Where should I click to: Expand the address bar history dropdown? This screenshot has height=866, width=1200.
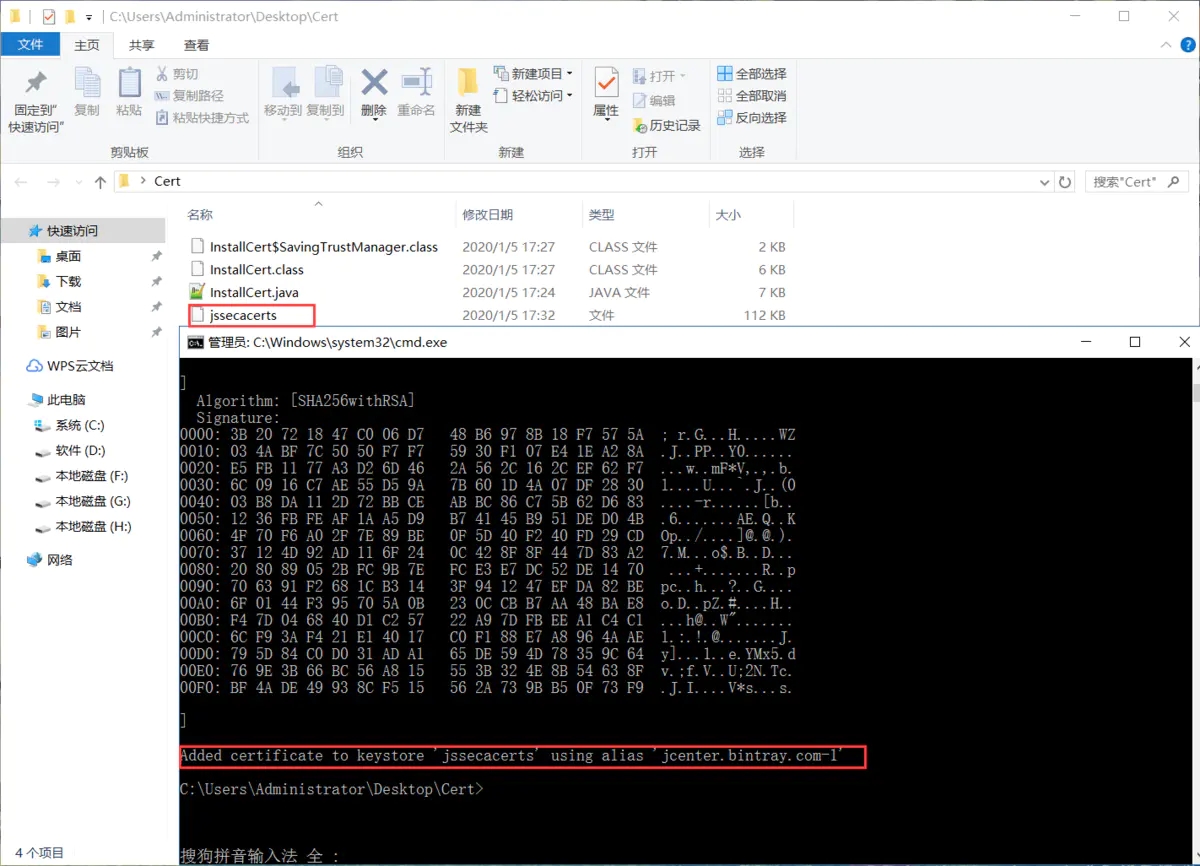point(1044,182)
